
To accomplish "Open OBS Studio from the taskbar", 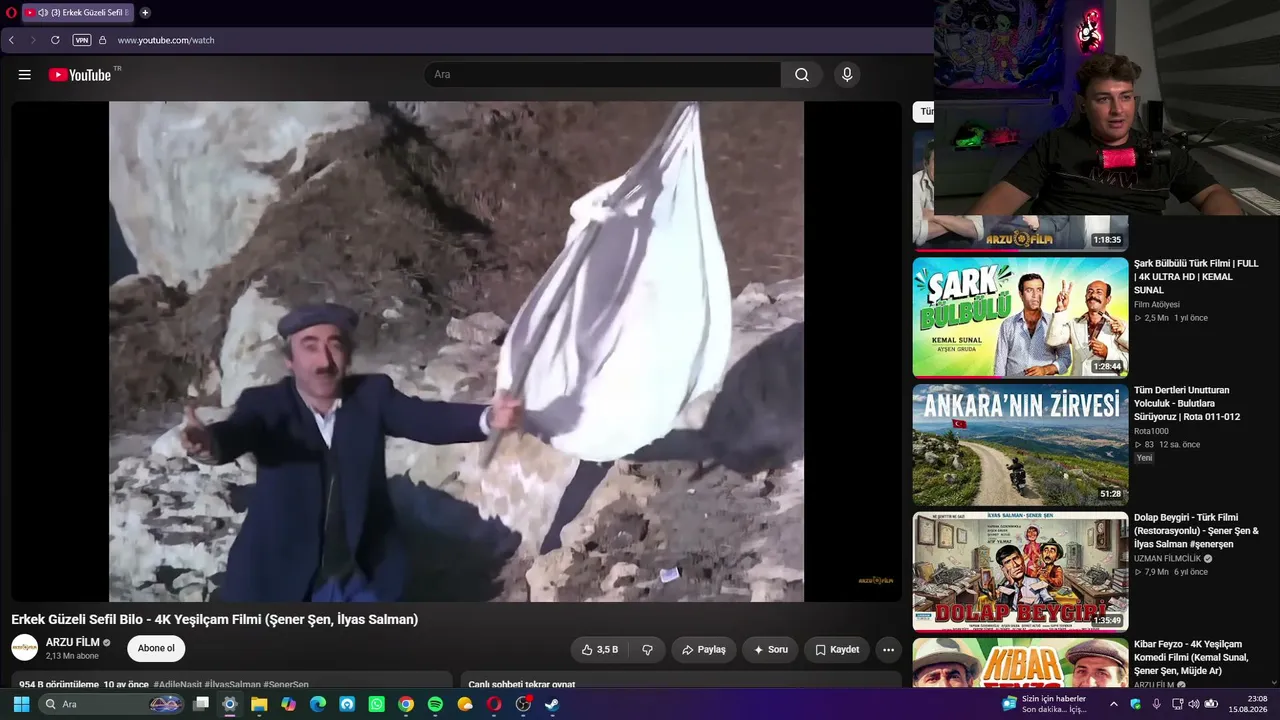I will [x=523, y=704].
